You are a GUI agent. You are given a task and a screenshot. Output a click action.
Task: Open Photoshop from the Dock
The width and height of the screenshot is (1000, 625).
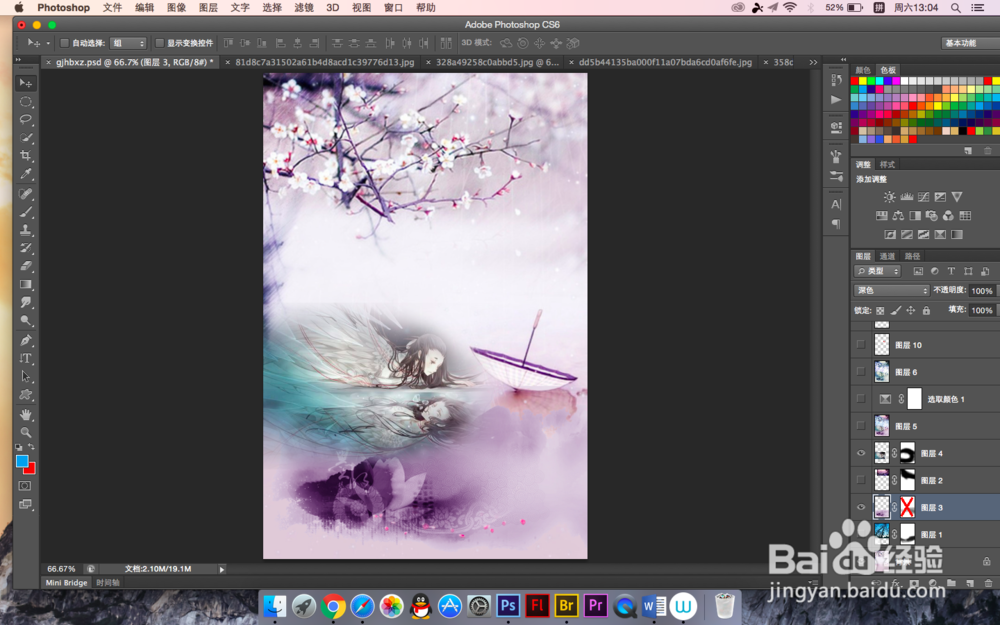508,605
